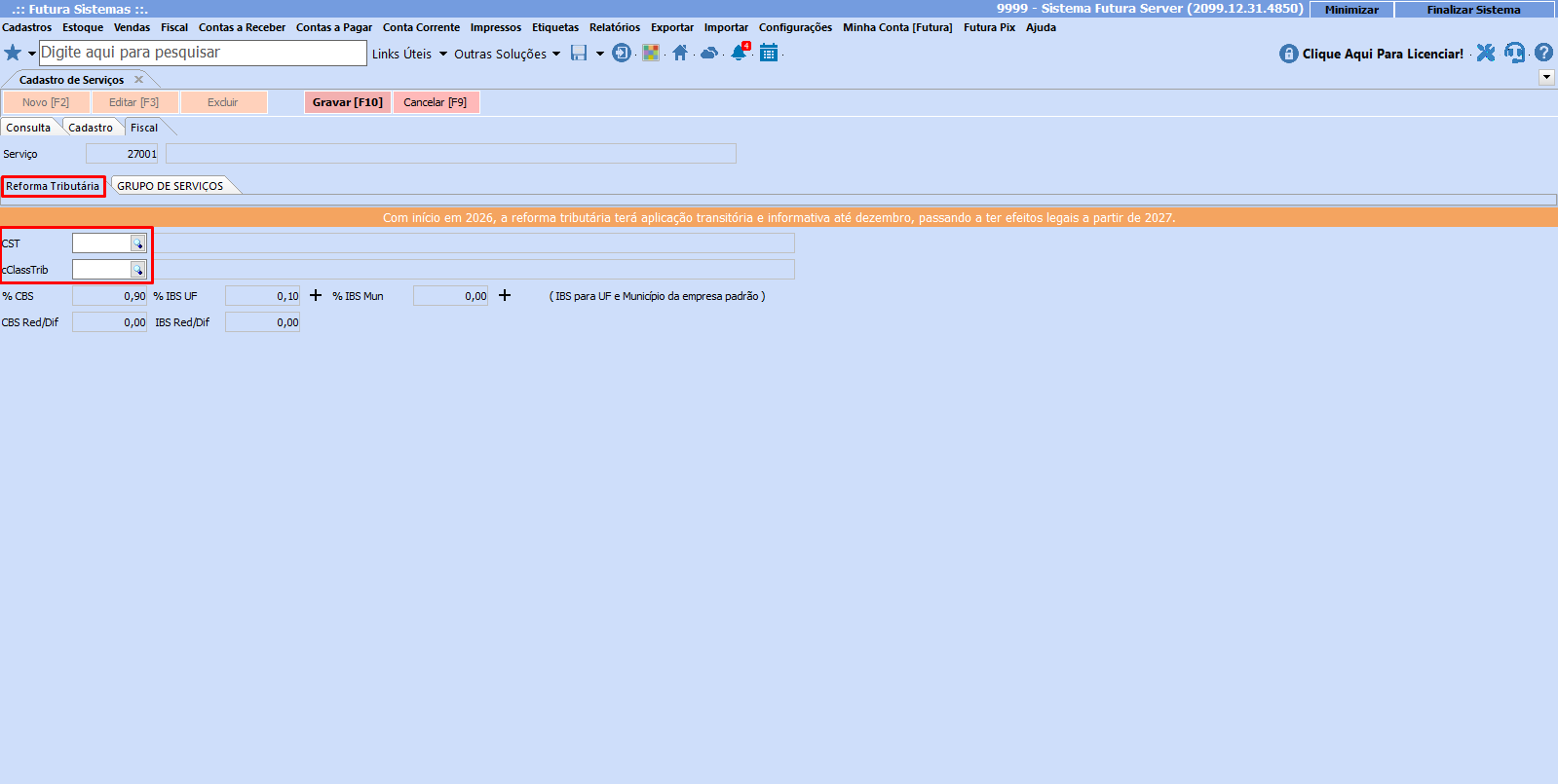The width and height of the screenshot is (1558, 784).
Task: Open the calendar icon in toolbar
Action: (x=769, y=53)
